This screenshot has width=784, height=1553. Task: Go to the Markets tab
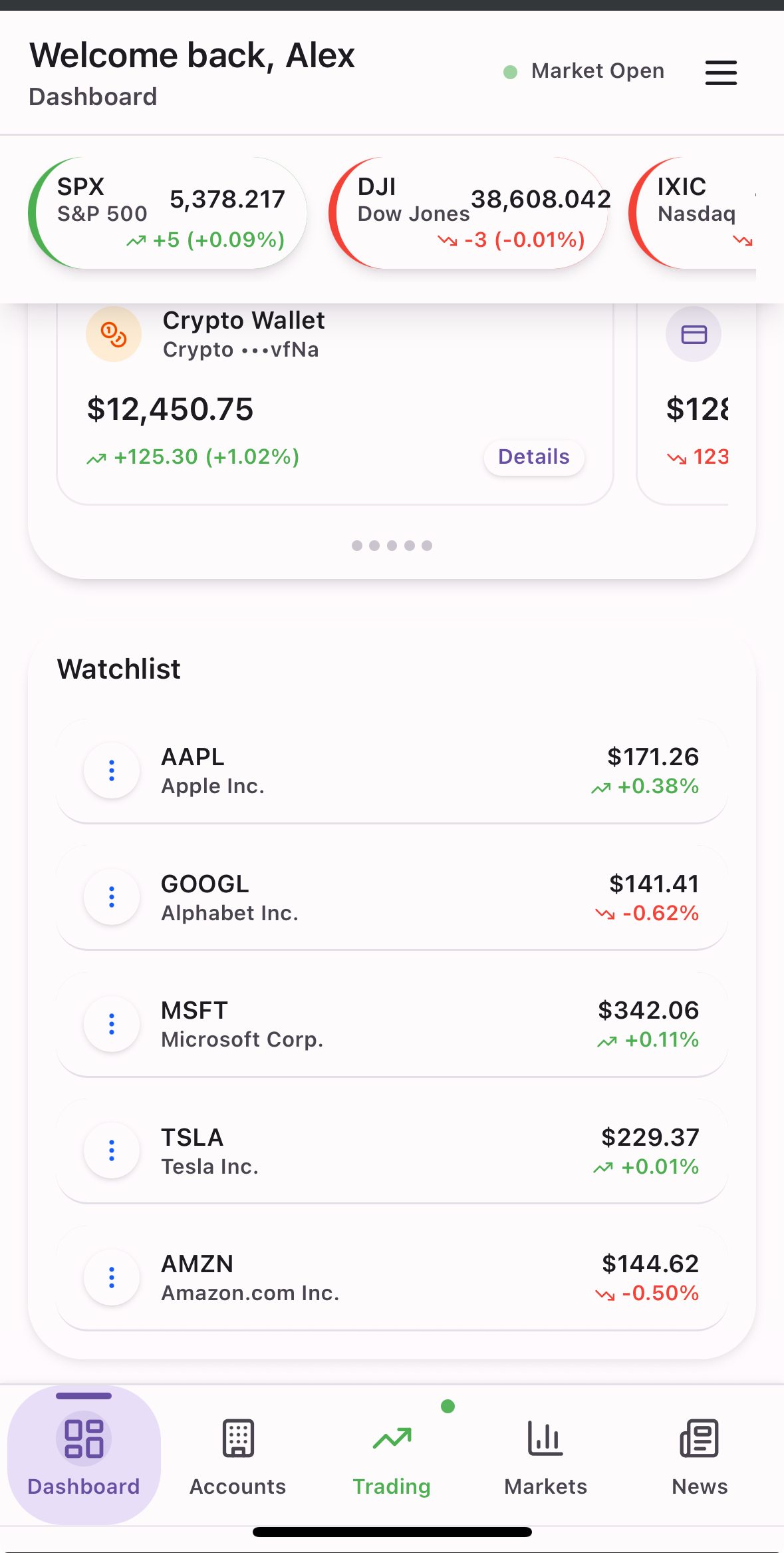[x=545, y=1456]
